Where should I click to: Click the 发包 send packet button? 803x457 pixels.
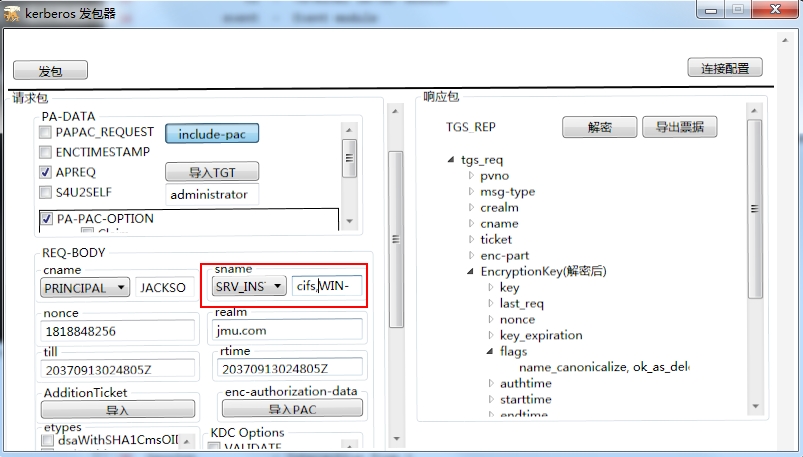(x=50, y=71)
